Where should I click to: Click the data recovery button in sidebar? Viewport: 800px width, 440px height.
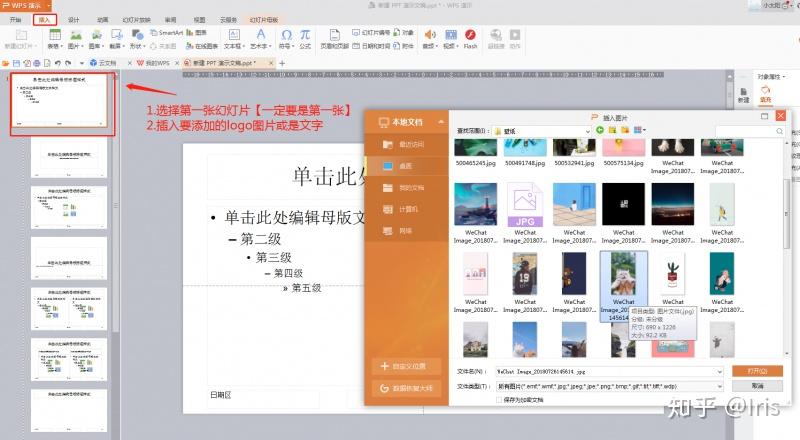[x=407, y=388]
